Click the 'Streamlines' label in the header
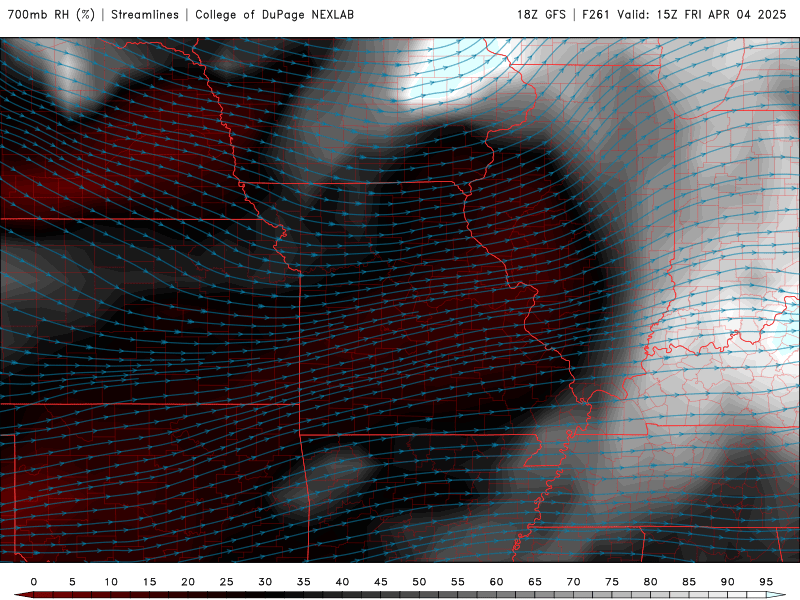Viewport: 800px width, 600px height. point(145,15)
